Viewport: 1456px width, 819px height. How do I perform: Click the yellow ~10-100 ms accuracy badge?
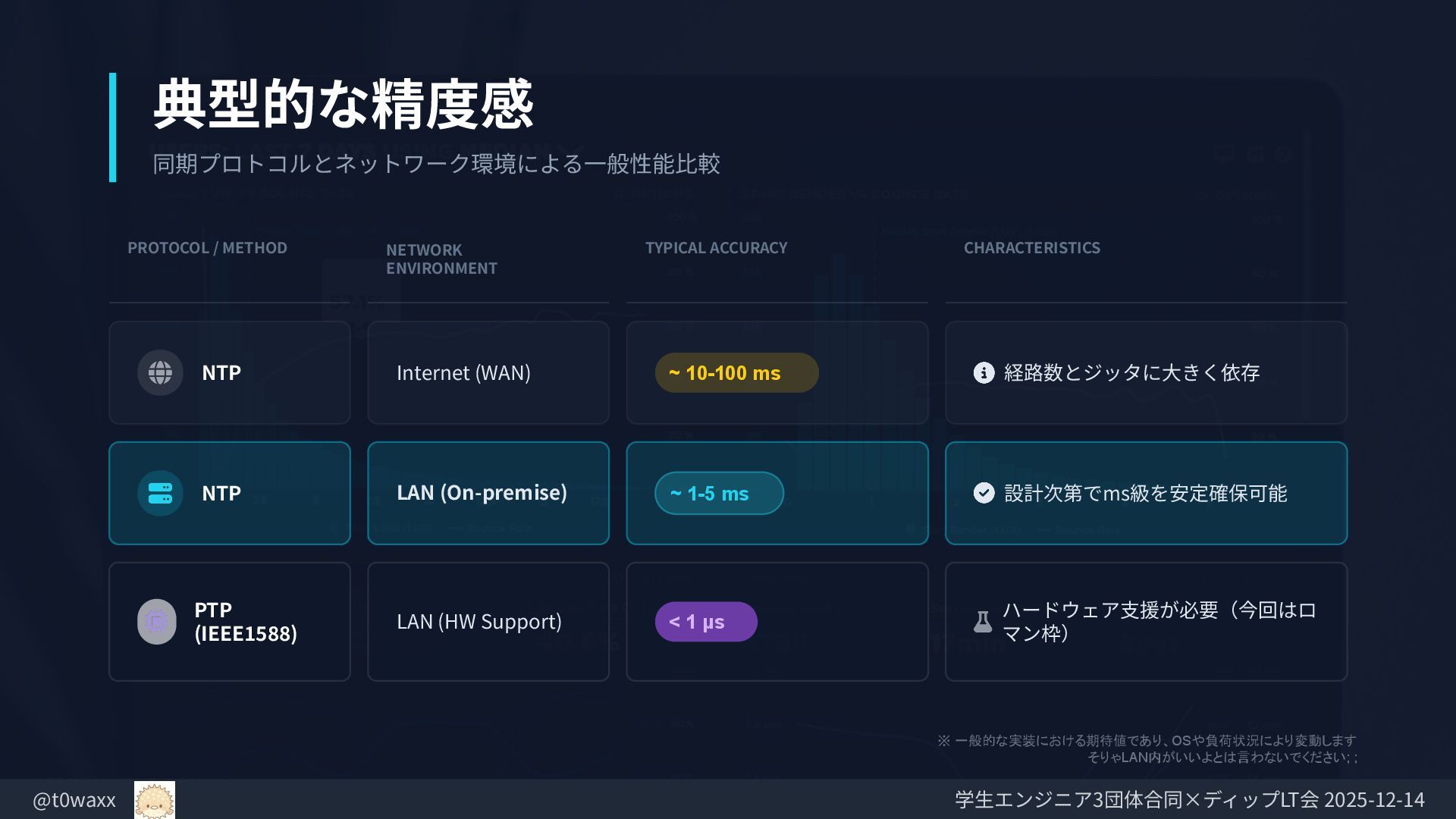pyautogui.click(x=736, y=372)
